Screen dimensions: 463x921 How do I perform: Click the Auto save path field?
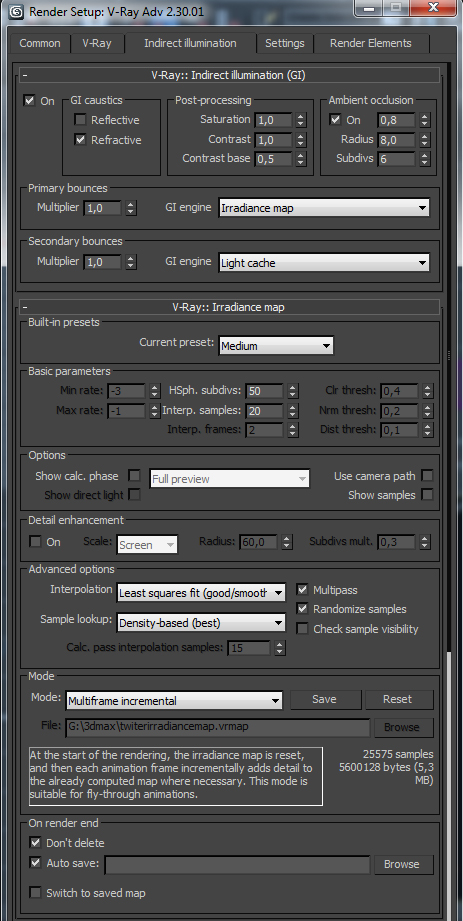pos(237,864)
